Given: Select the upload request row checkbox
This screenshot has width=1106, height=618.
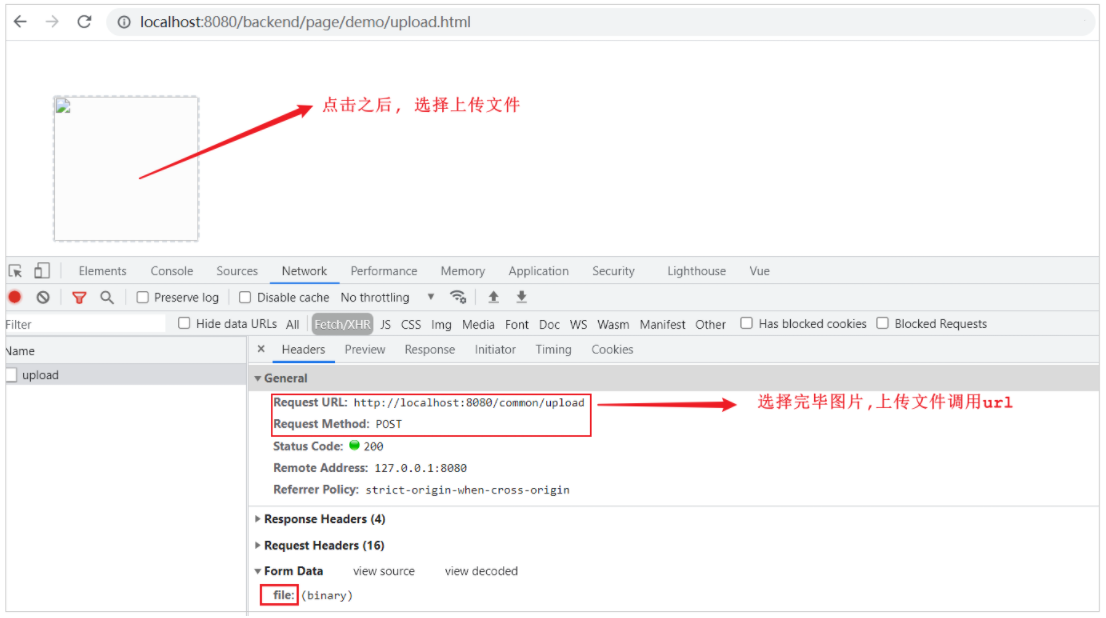Looking at the screenshot, I should click(11, 375).
